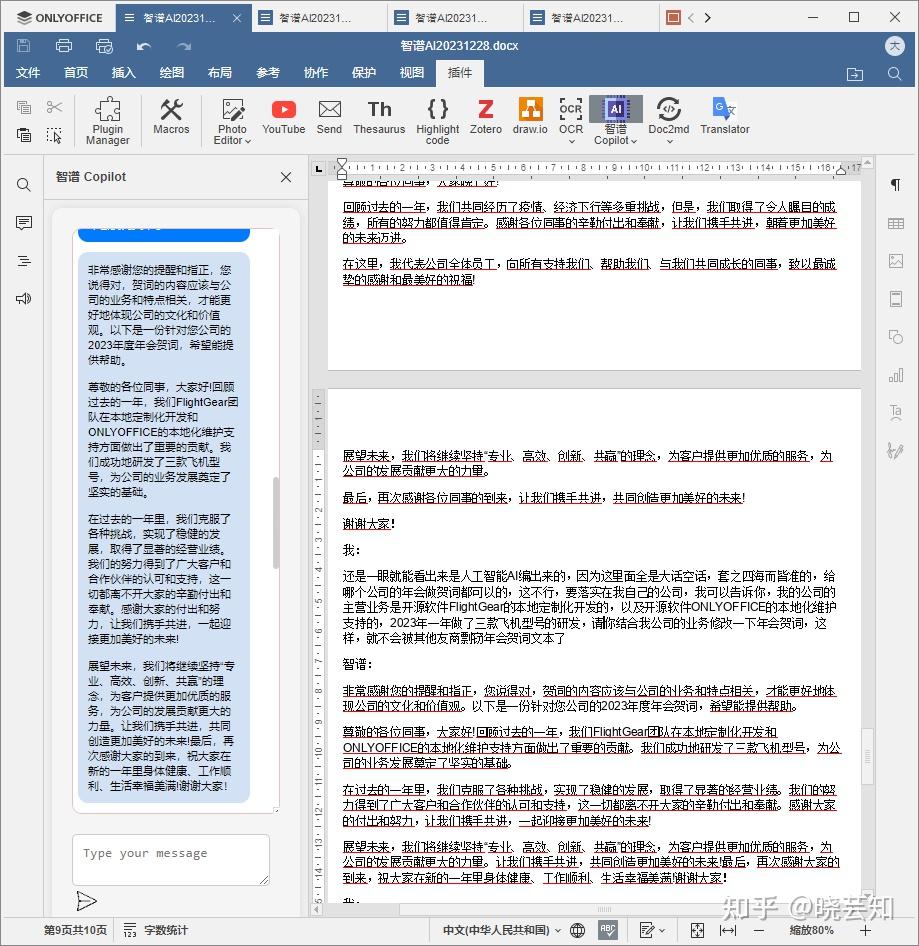Launch the draw.io plugin
The image size is (919, 946).
(x=530, y=116)
